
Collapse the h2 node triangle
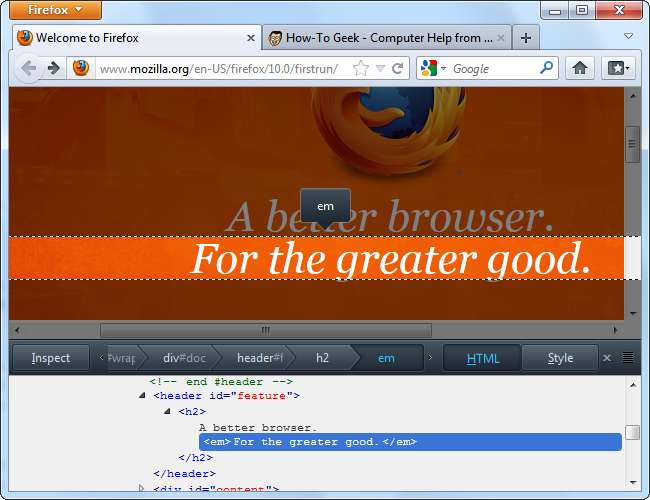[167, 411]
